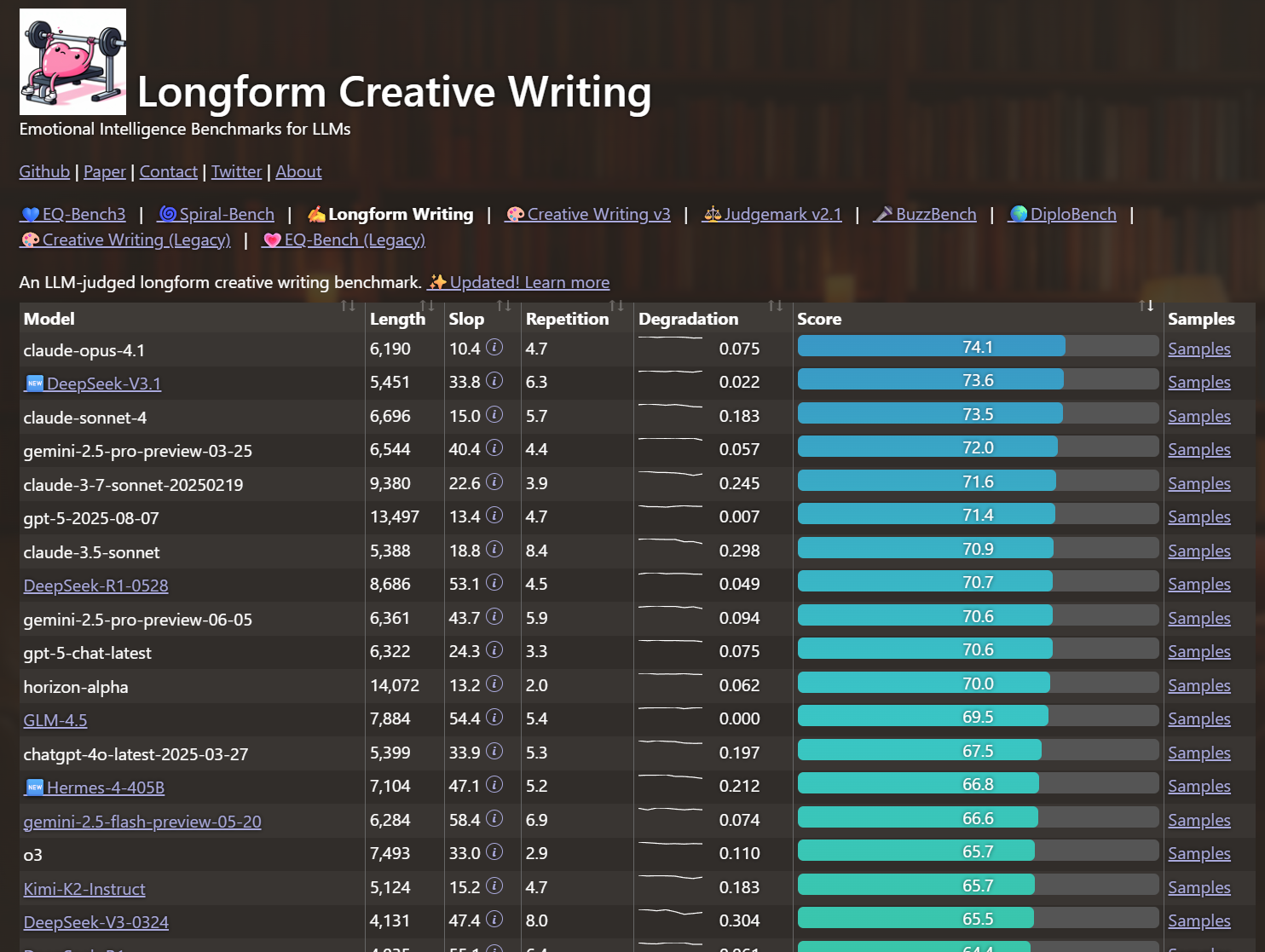This screenshot has width=1265, height=952.
Task: View Samples for gpt-5-2025-08-07
Action: [1199, 516]
